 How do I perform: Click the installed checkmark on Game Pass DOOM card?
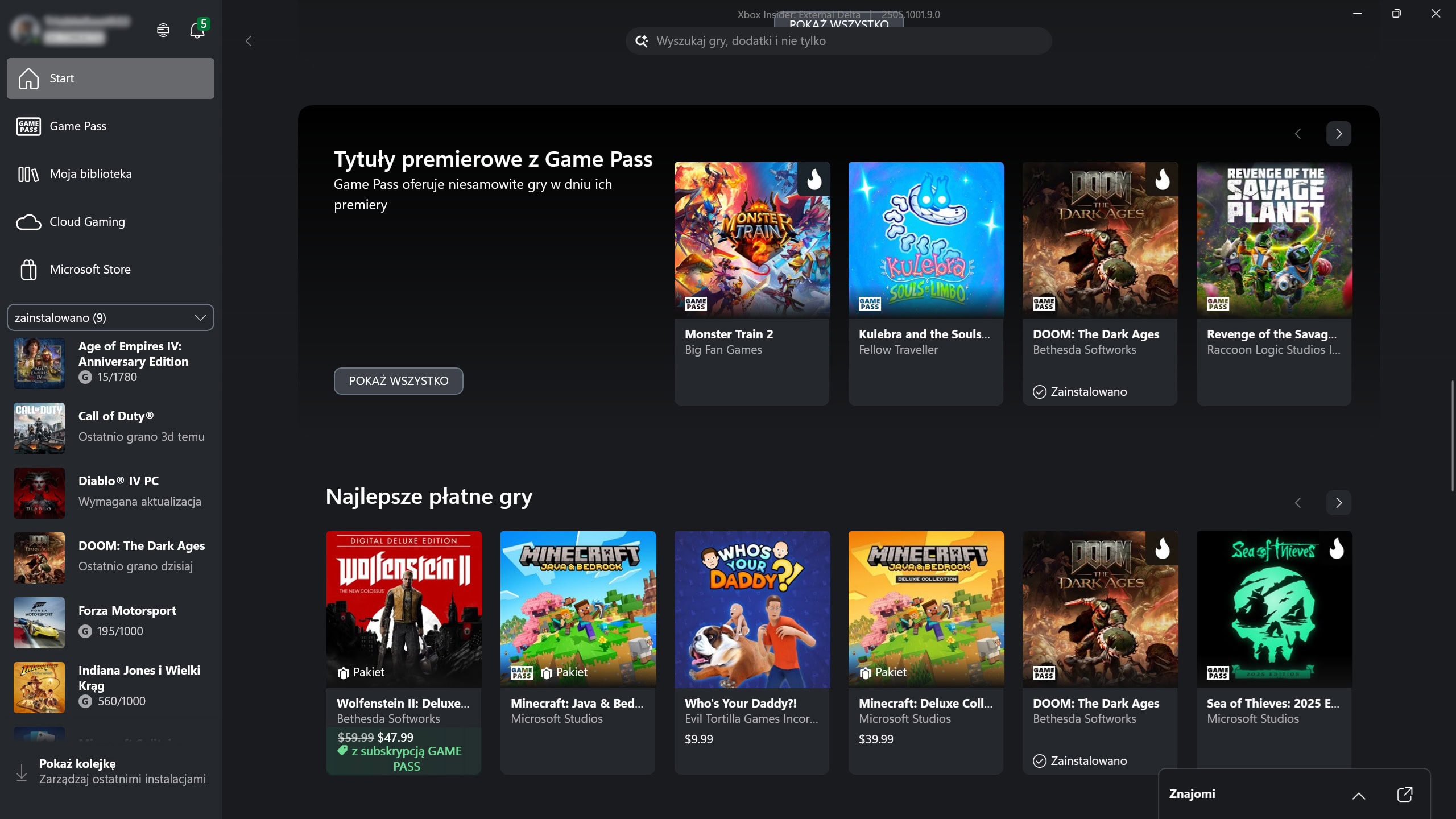click(1039, 392)
